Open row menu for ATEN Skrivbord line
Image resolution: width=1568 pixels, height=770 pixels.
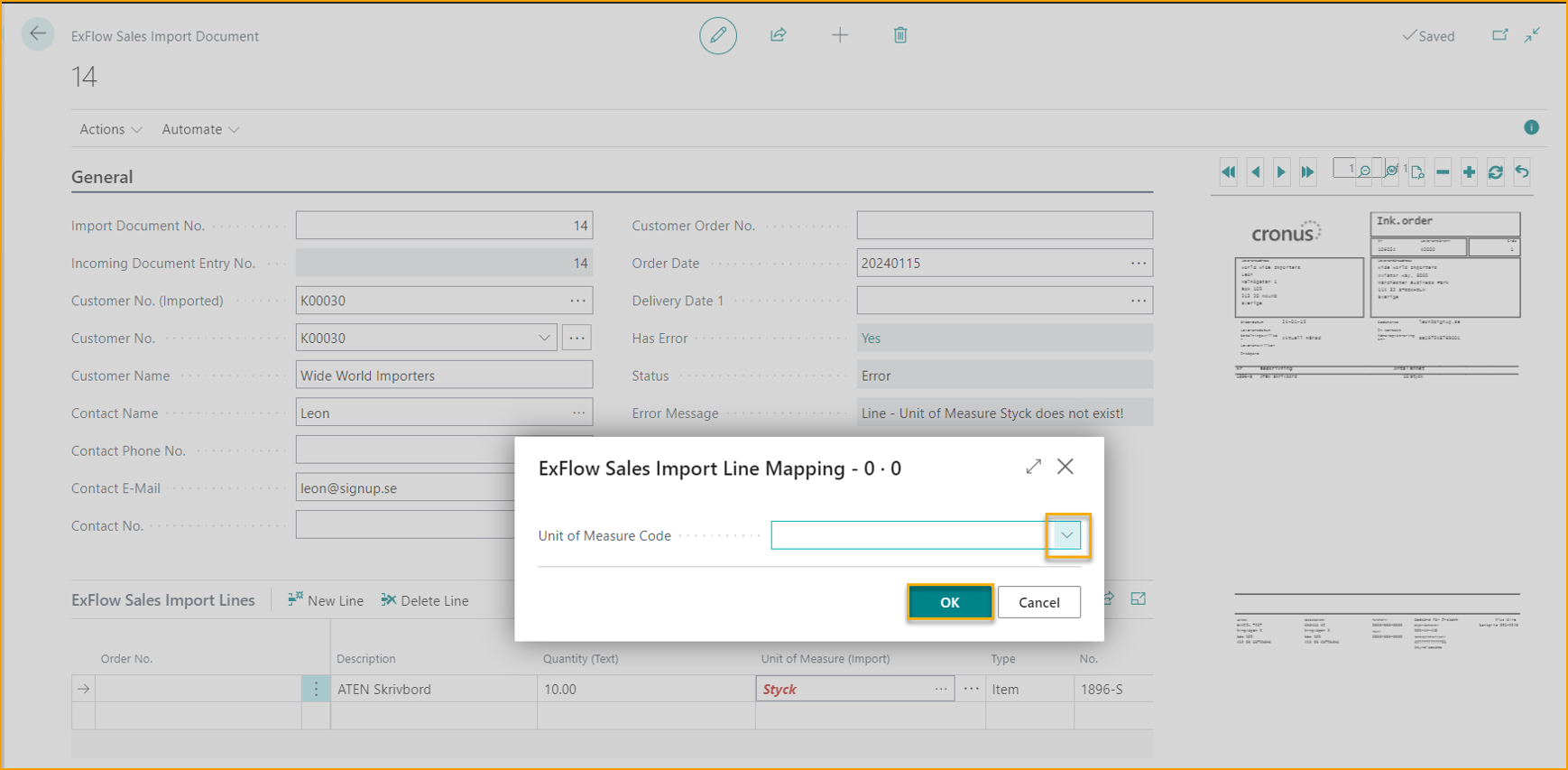(316, 689)
